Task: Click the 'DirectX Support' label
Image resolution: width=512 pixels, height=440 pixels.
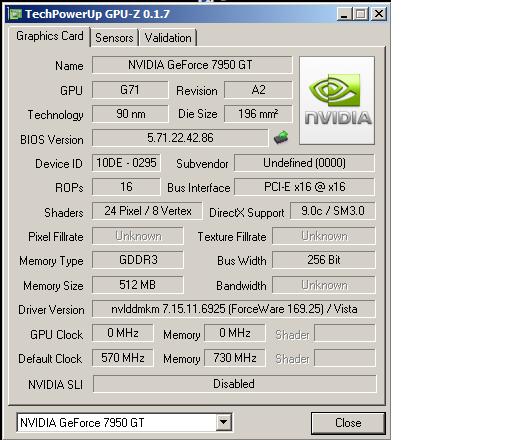Action: (x=247, y=213)
